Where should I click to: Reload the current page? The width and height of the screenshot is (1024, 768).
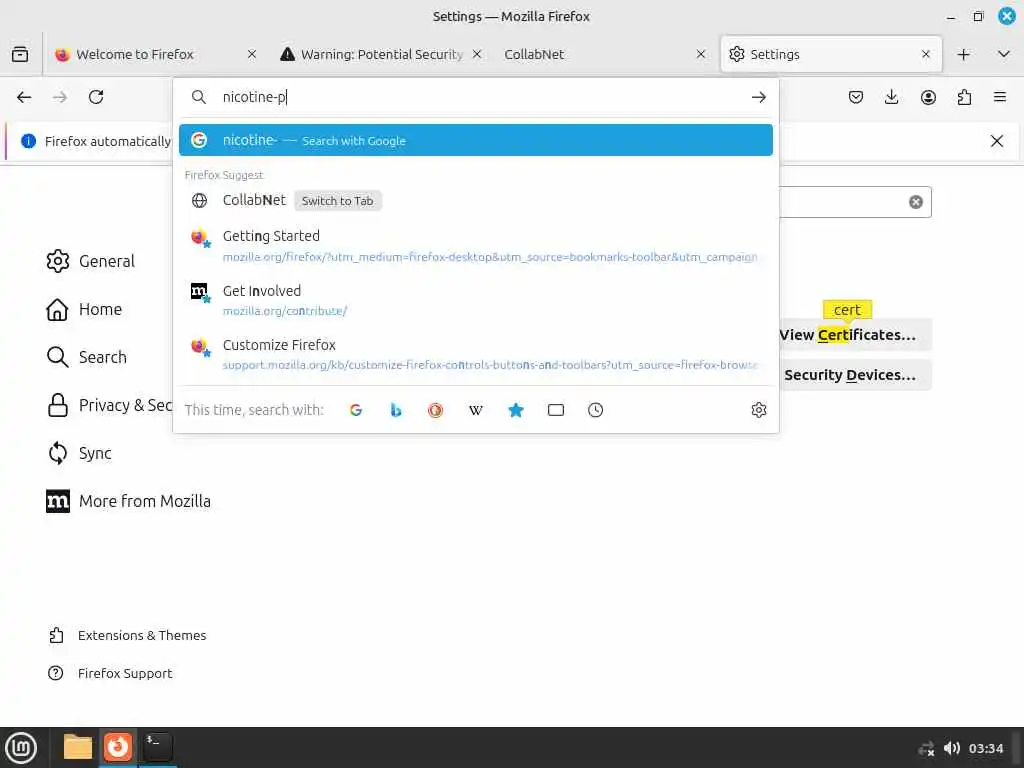[96, 97]
